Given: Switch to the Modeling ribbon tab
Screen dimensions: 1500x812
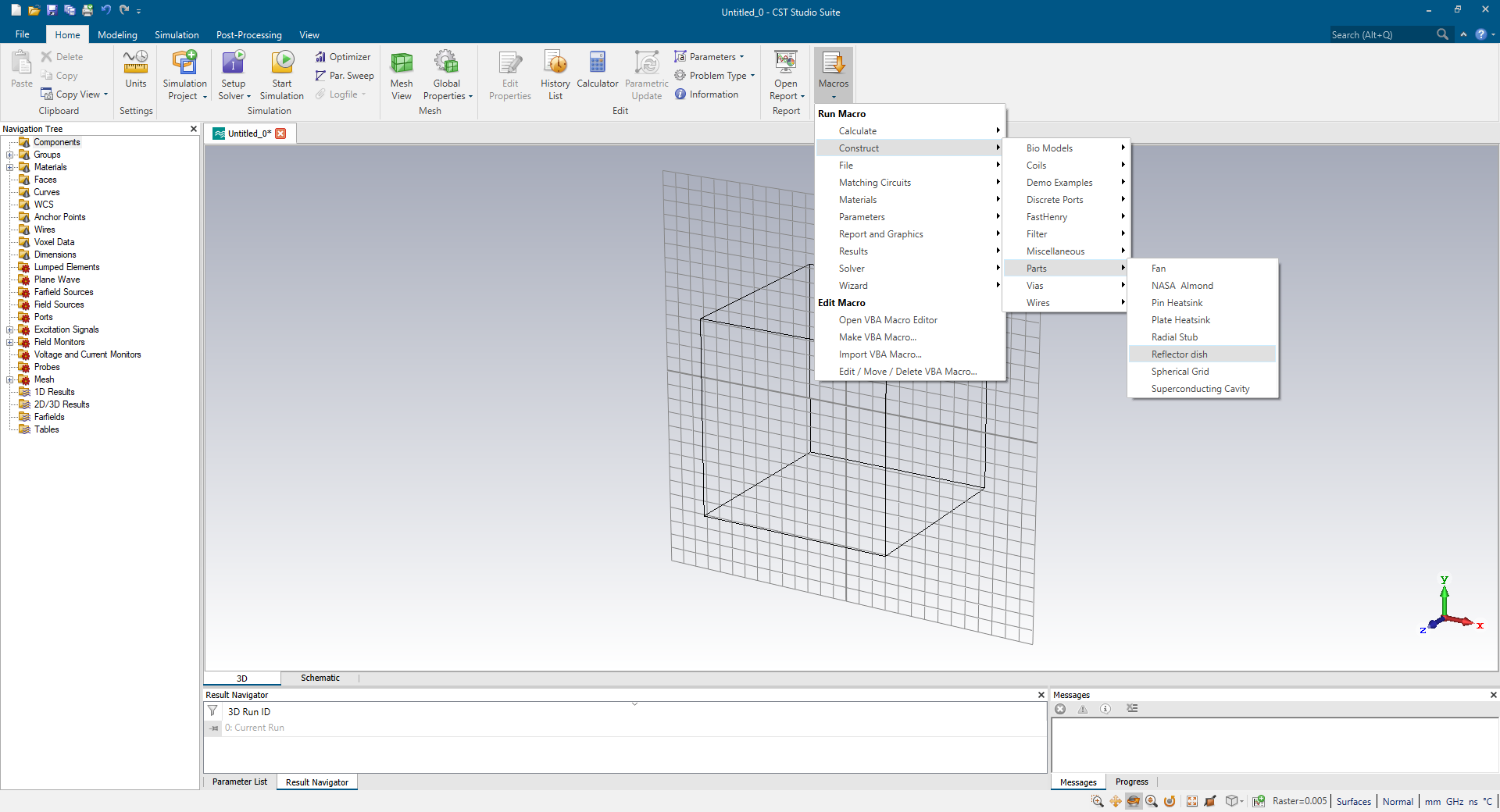Looking at the screenshot, I should pyautogui.click(x=117, y=35).
